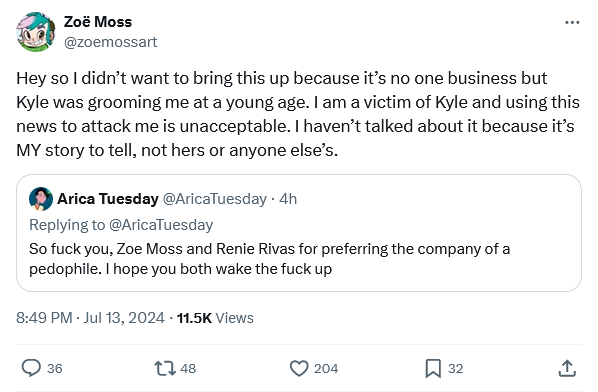Open the Replying to @AricaTuesday mention
Viewport: 598px width, 392px height.
coord(161,225)
